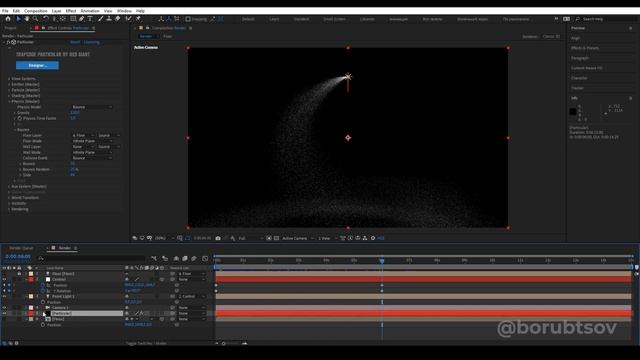The width and height of the screenshot is (640, 360).
Task: Click Toggle Switches / Modes button
Action: click(146, 343)
